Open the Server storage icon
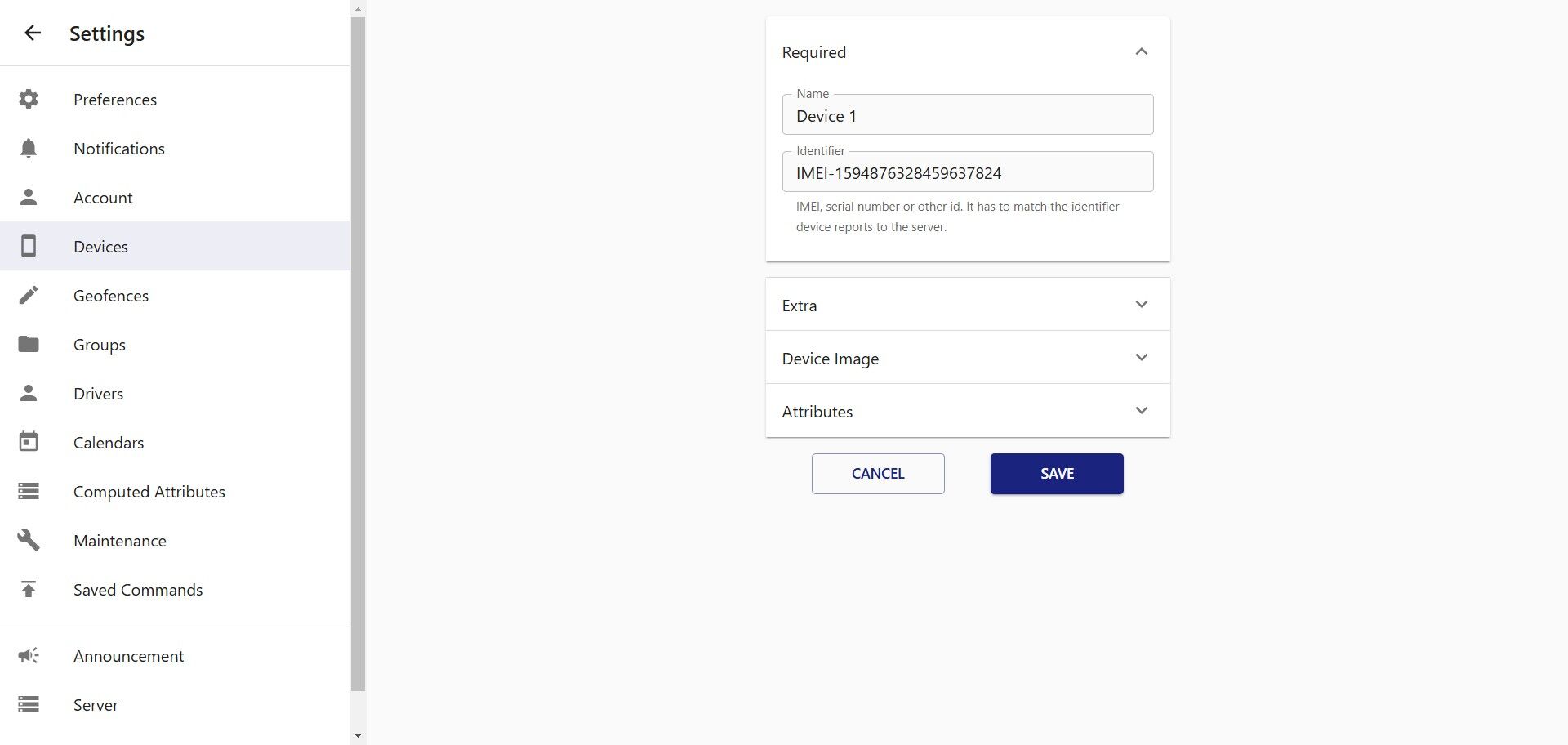Viewport: 1568px width, 745px height. coord(29,704)
